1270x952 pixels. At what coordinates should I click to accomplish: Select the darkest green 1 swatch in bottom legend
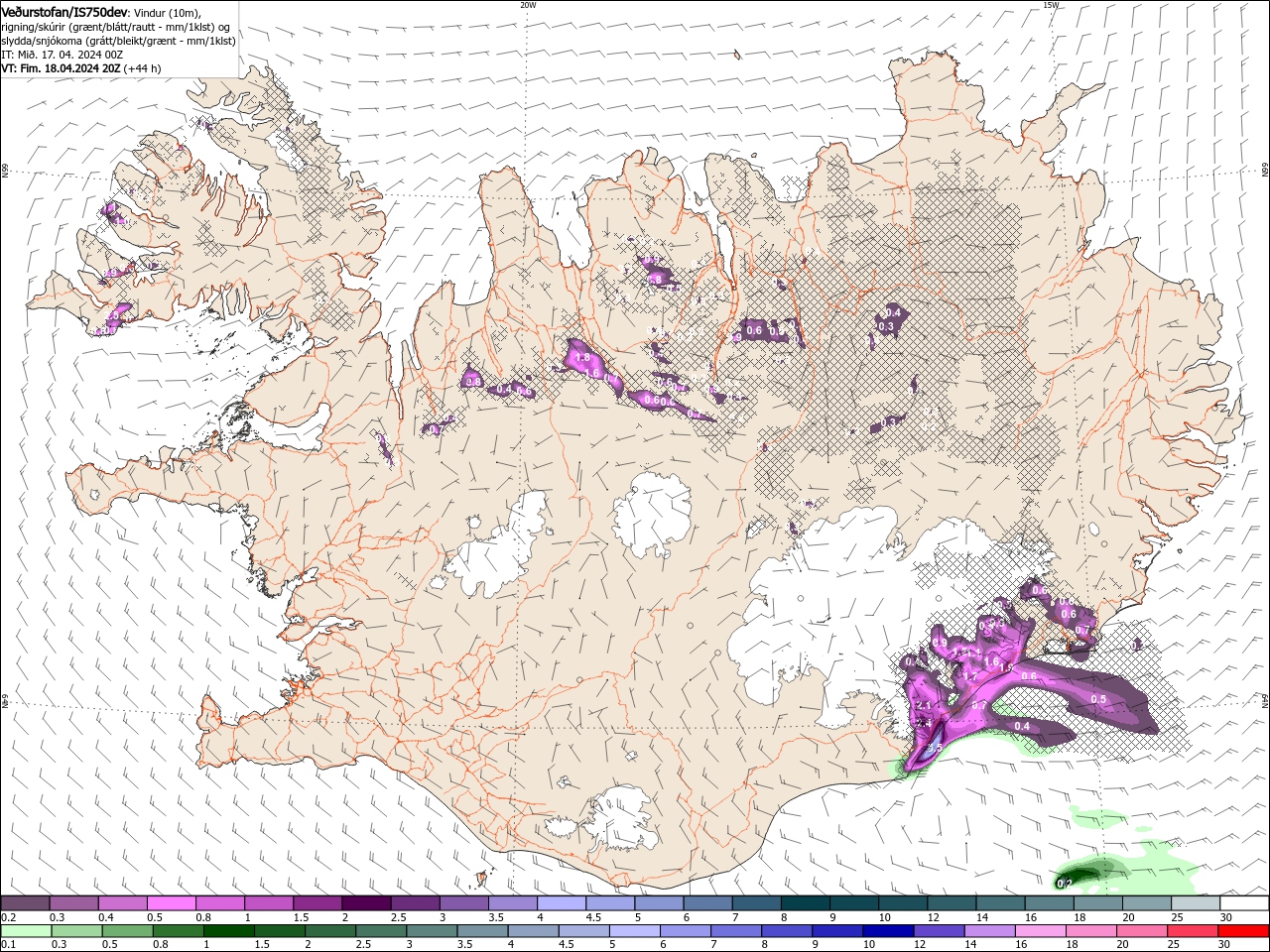pos(228,931)
